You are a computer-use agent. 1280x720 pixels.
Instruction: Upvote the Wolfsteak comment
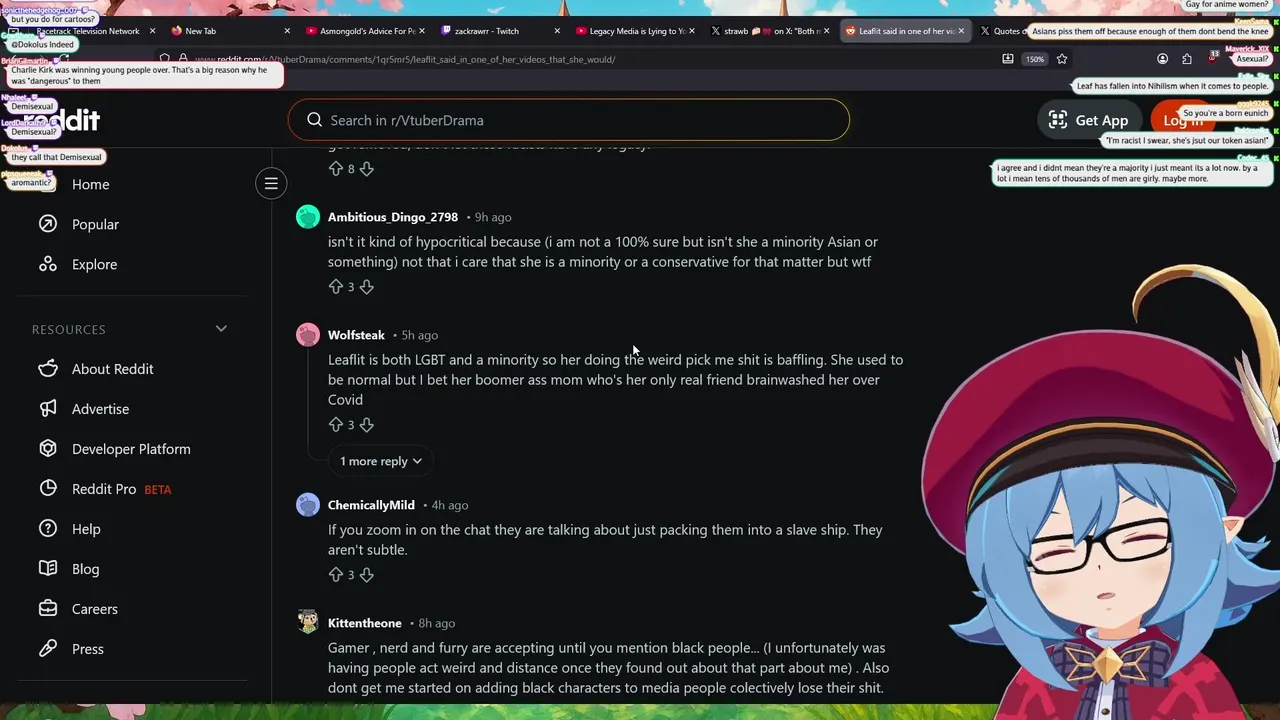[336, 425]
